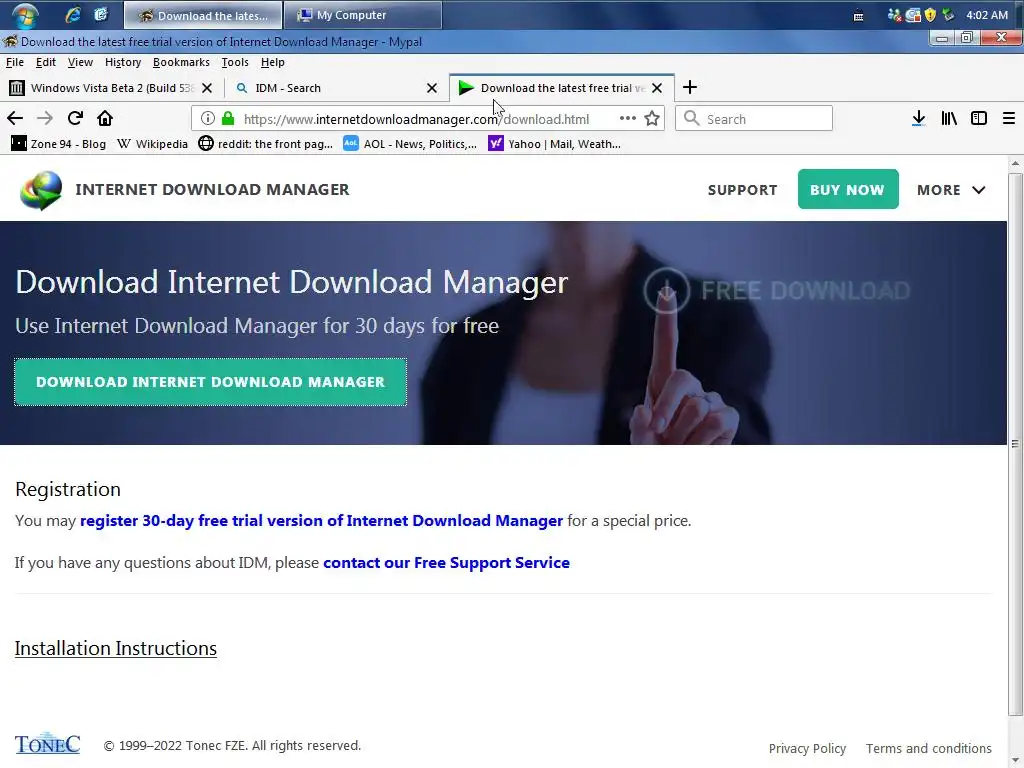
Task: Open the Downloads arrow panel
Action: (918, 118)
